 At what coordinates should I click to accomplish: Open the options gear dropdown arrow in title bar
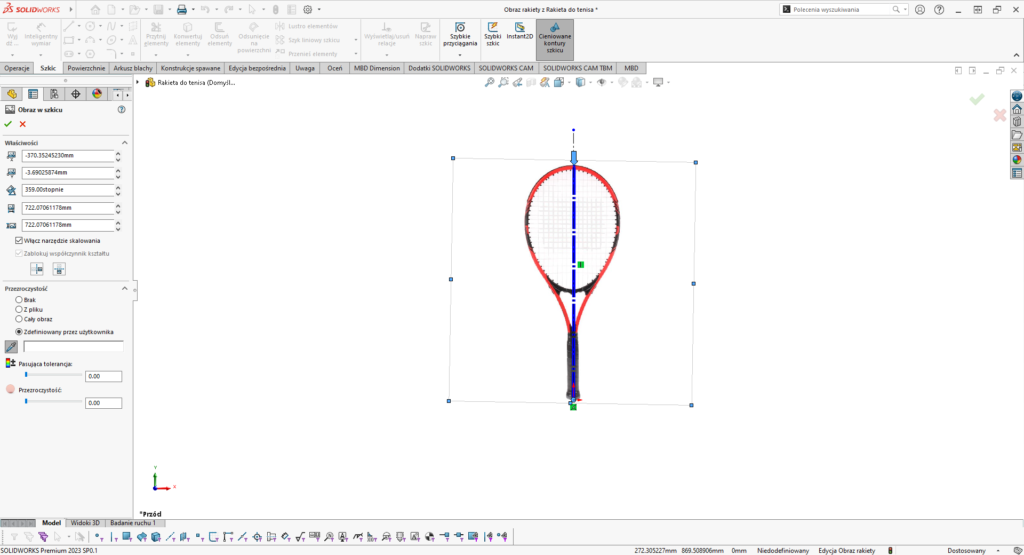[x=320, y=9]
